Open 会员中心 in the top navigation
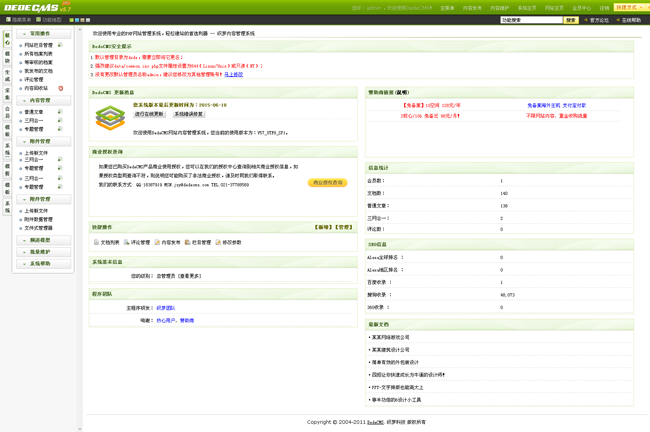 click(582, 8)
